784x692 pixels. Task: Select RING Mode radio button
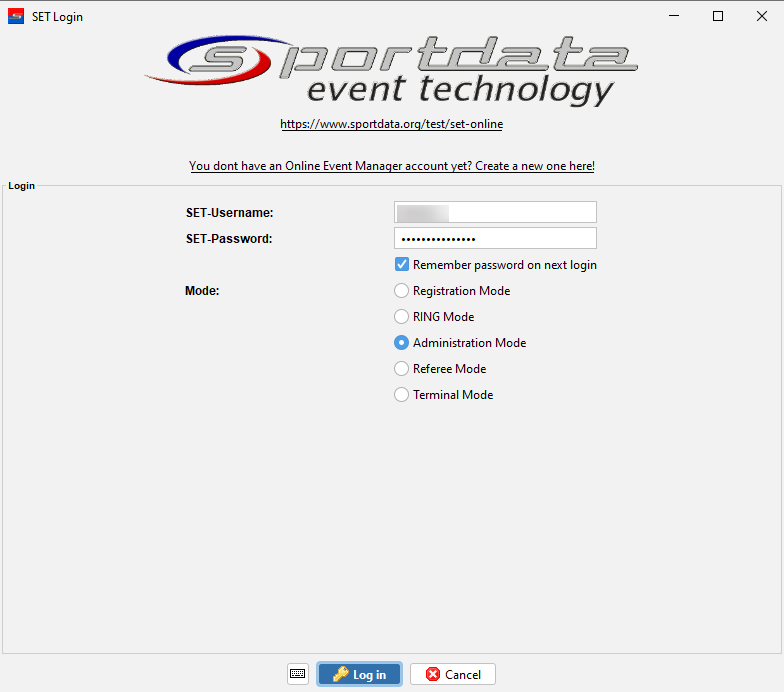click(x=402, y=316)
